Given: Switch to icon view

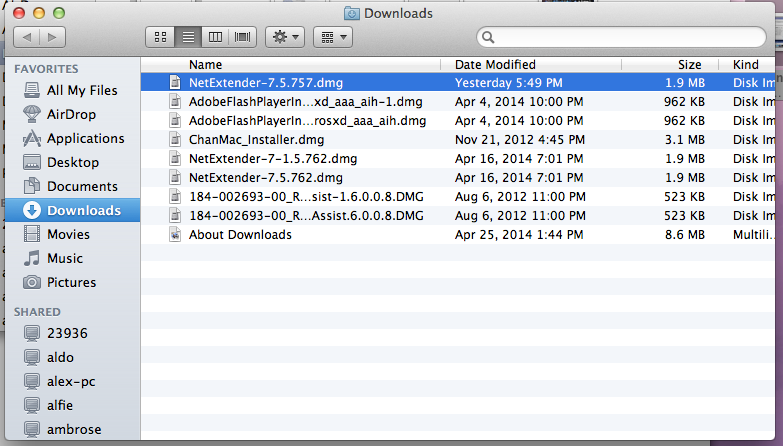Looking at the screenshot, I should pos(160,37).
